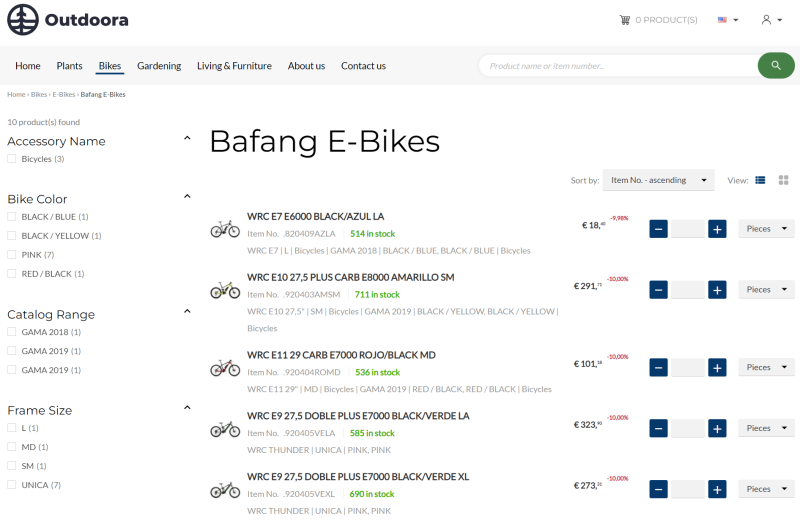Viewport: 800px width, 524px height.
Task: Decrease quantity for WRC E7 E6000 BLACK/AZUL LA
Action: pos(658,229)
